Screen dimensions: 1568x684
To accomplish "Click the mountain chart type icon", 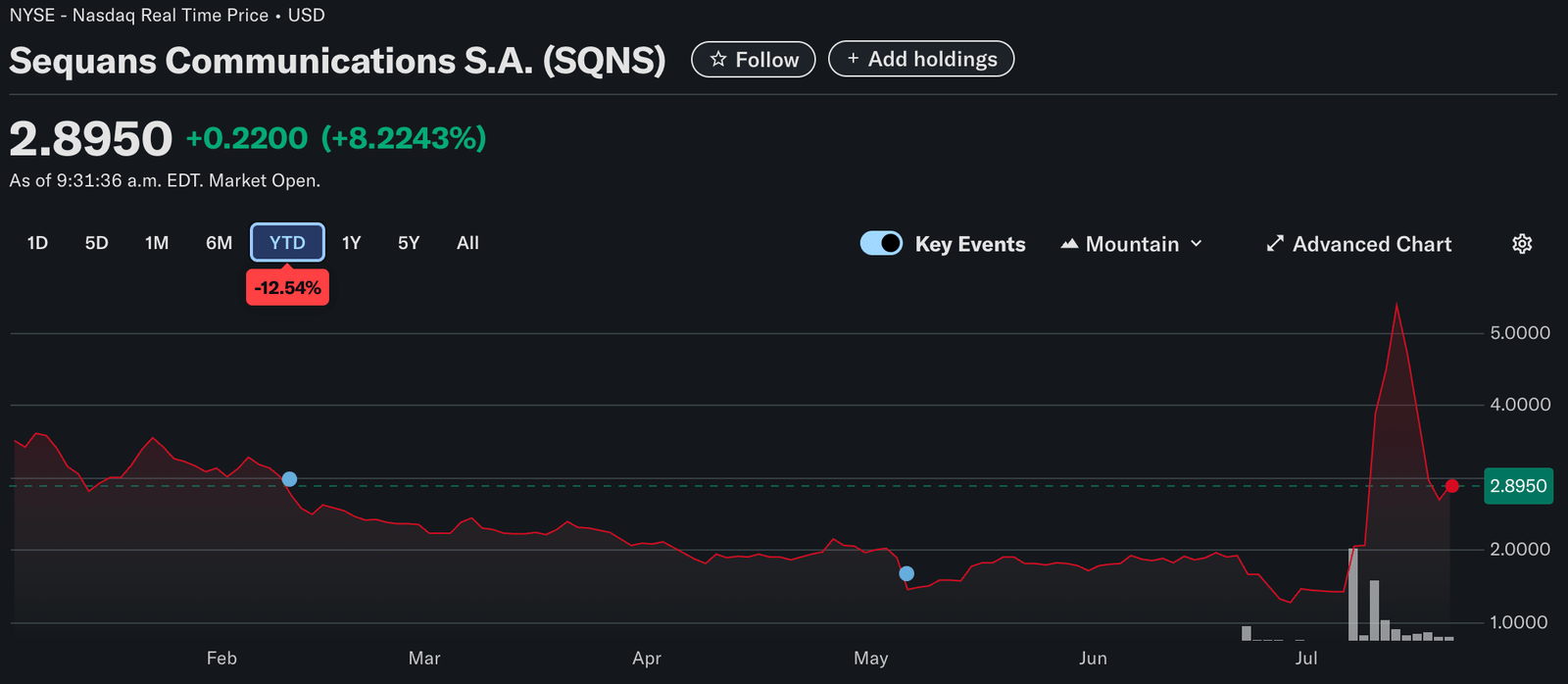I will [x=1069, y=244].
